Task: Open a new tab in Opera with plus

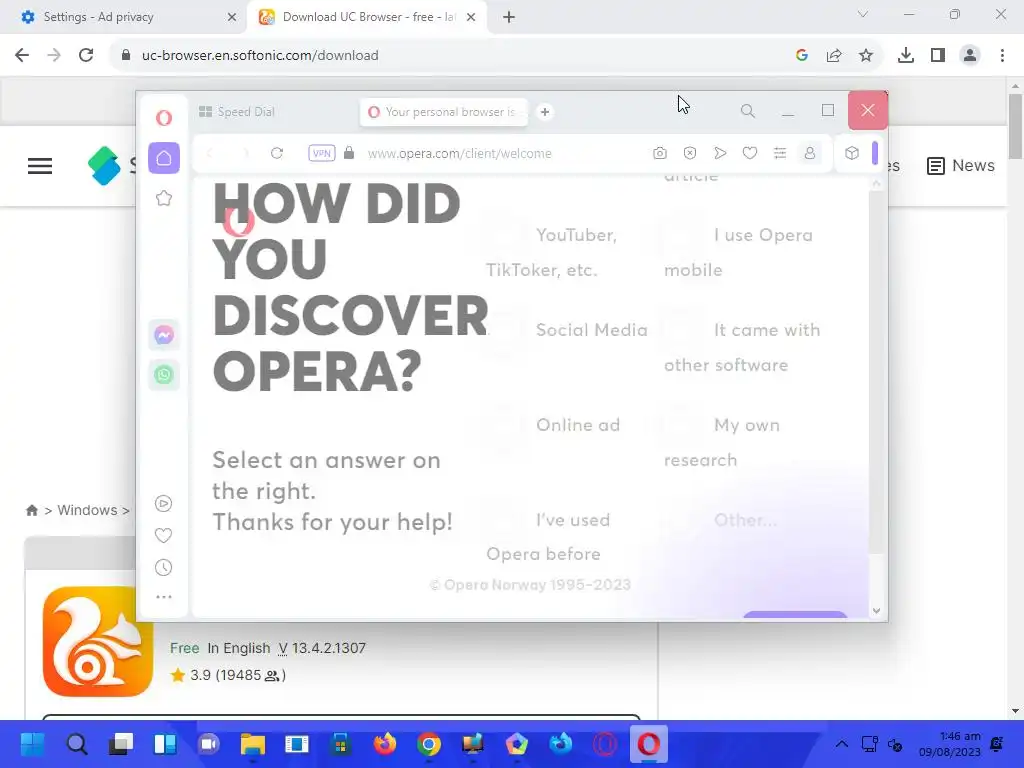Action: [x=545, y=112]
